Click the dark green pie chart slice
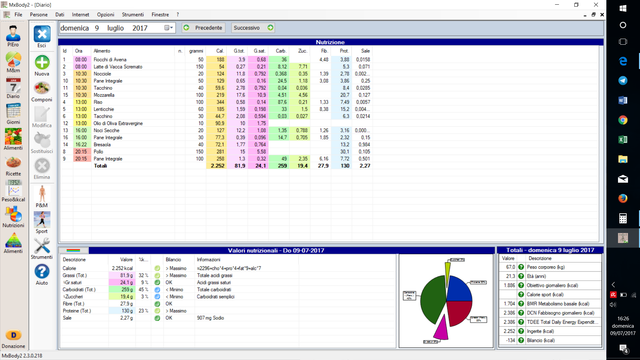This screenshot has height=360, width=640. (431, 301)
